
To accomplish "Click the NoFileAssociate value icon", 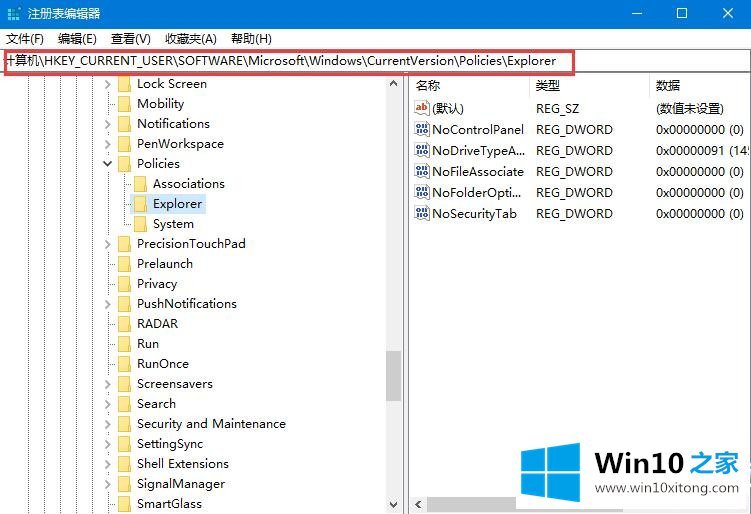I will [421, 172].
